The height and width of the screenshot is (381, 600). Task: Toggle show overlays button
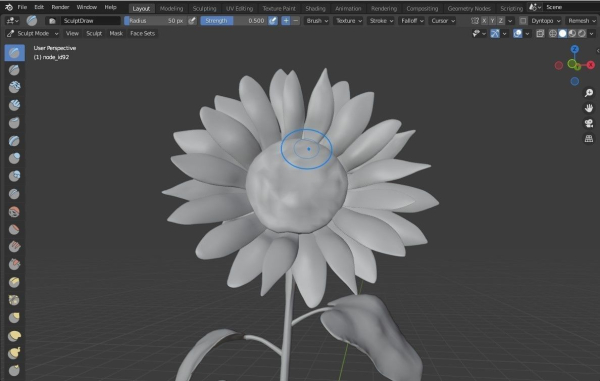pyautogui.click(x=518, y=34)
